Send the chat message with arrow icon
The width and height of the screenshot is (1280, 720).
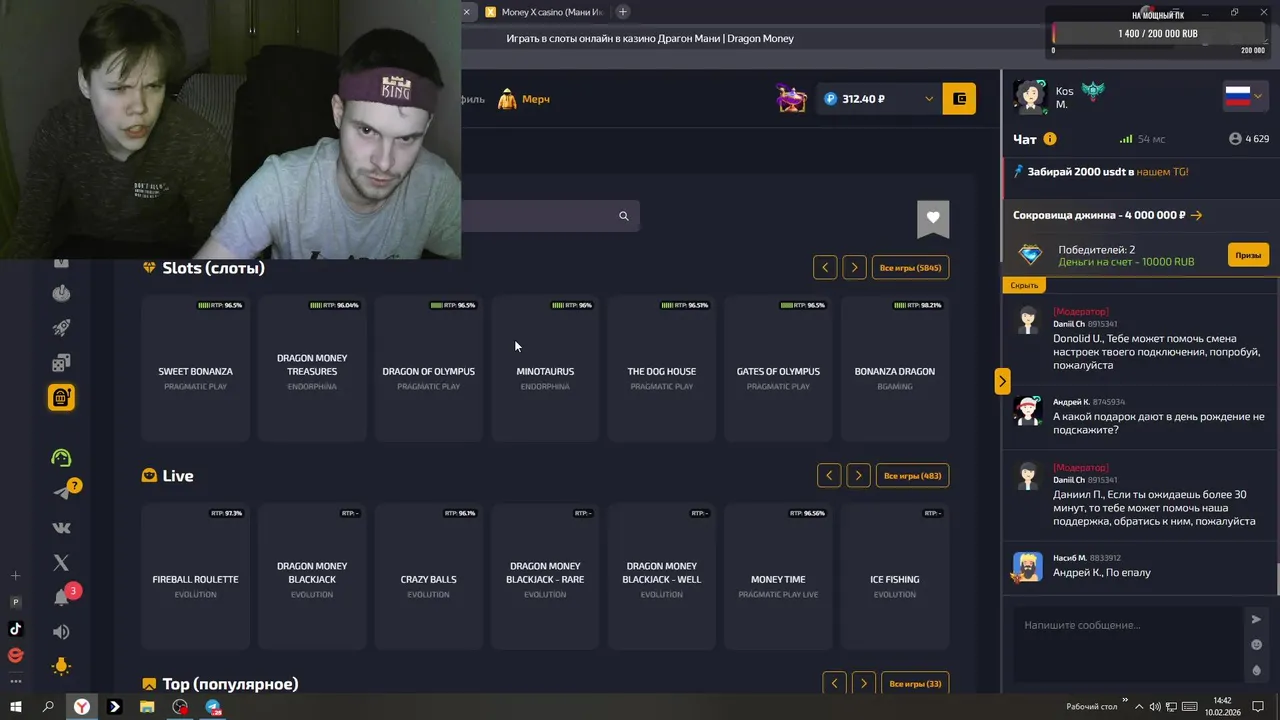pos(1256,619)
